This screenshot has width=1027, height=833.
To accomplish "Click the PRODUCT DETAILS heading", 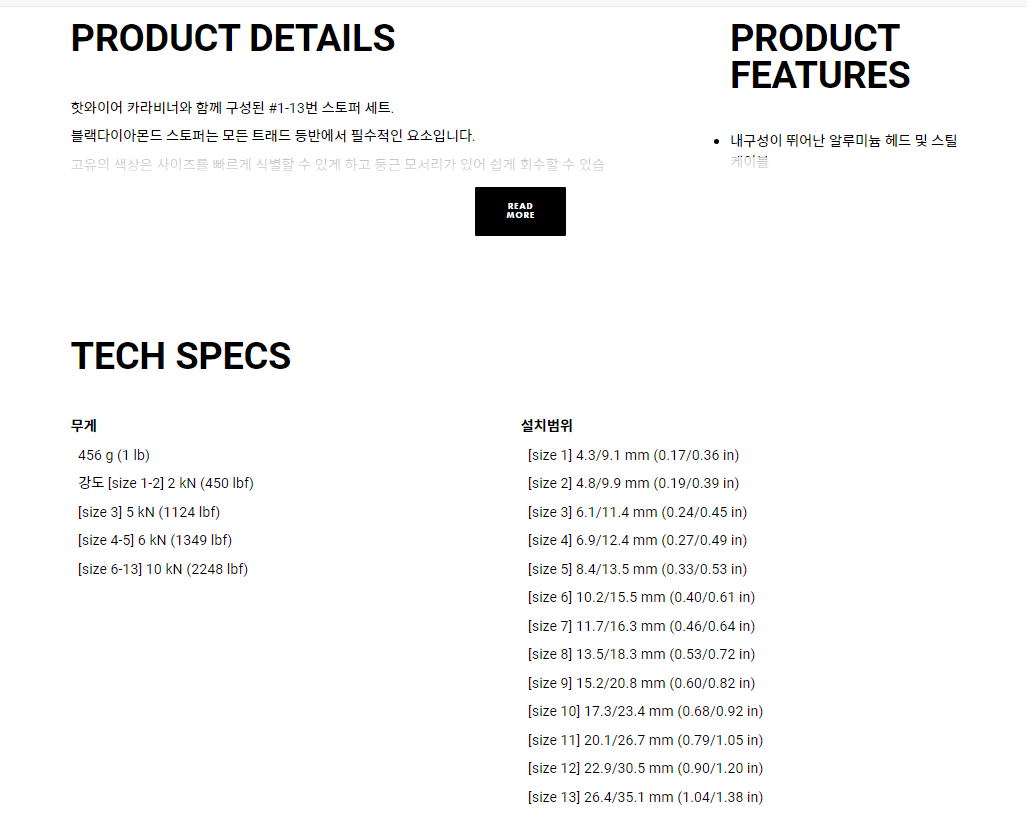I will [x=233, y=39].
